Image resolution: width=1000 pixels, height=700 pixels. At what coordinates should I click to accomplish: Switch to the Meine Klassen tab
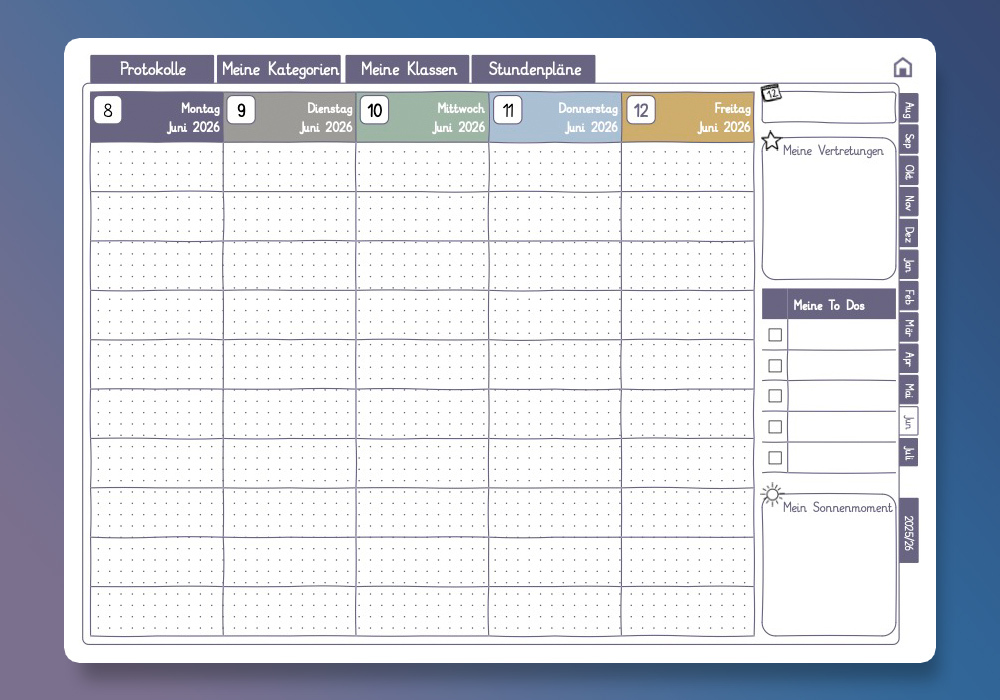408,69
